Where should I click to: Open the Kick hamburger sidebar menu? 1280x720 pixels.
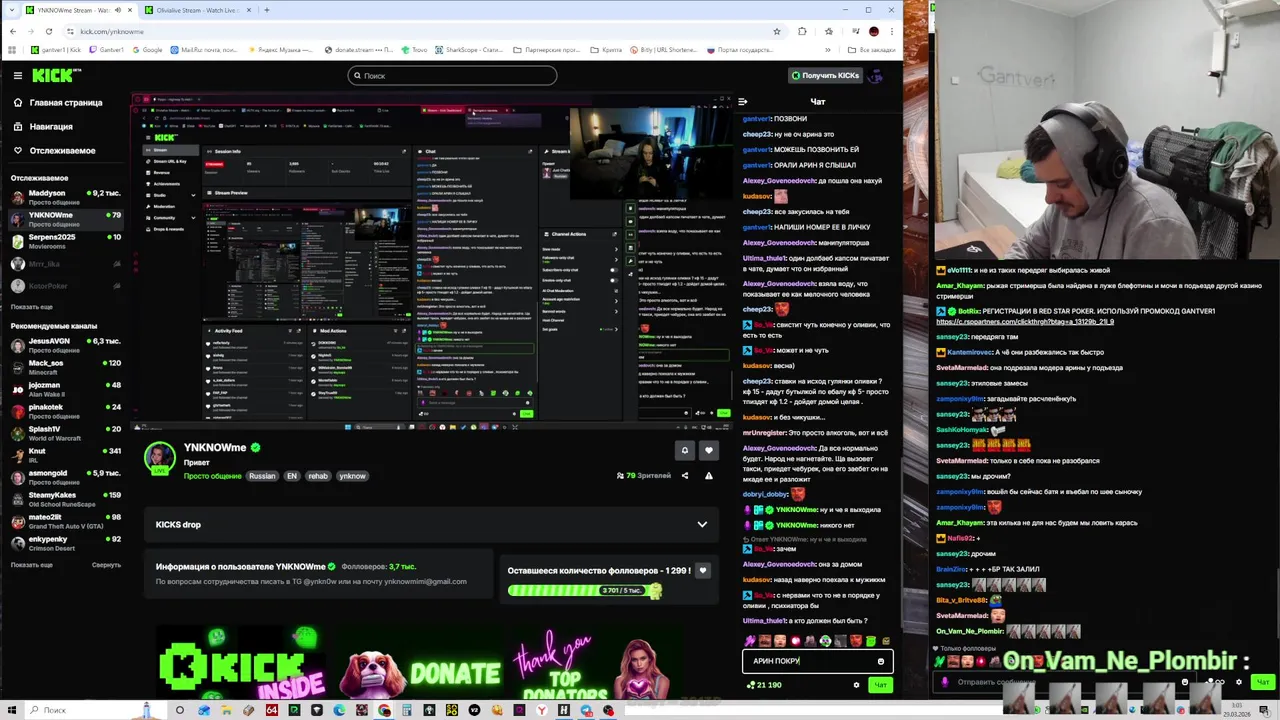coord(17,75)
